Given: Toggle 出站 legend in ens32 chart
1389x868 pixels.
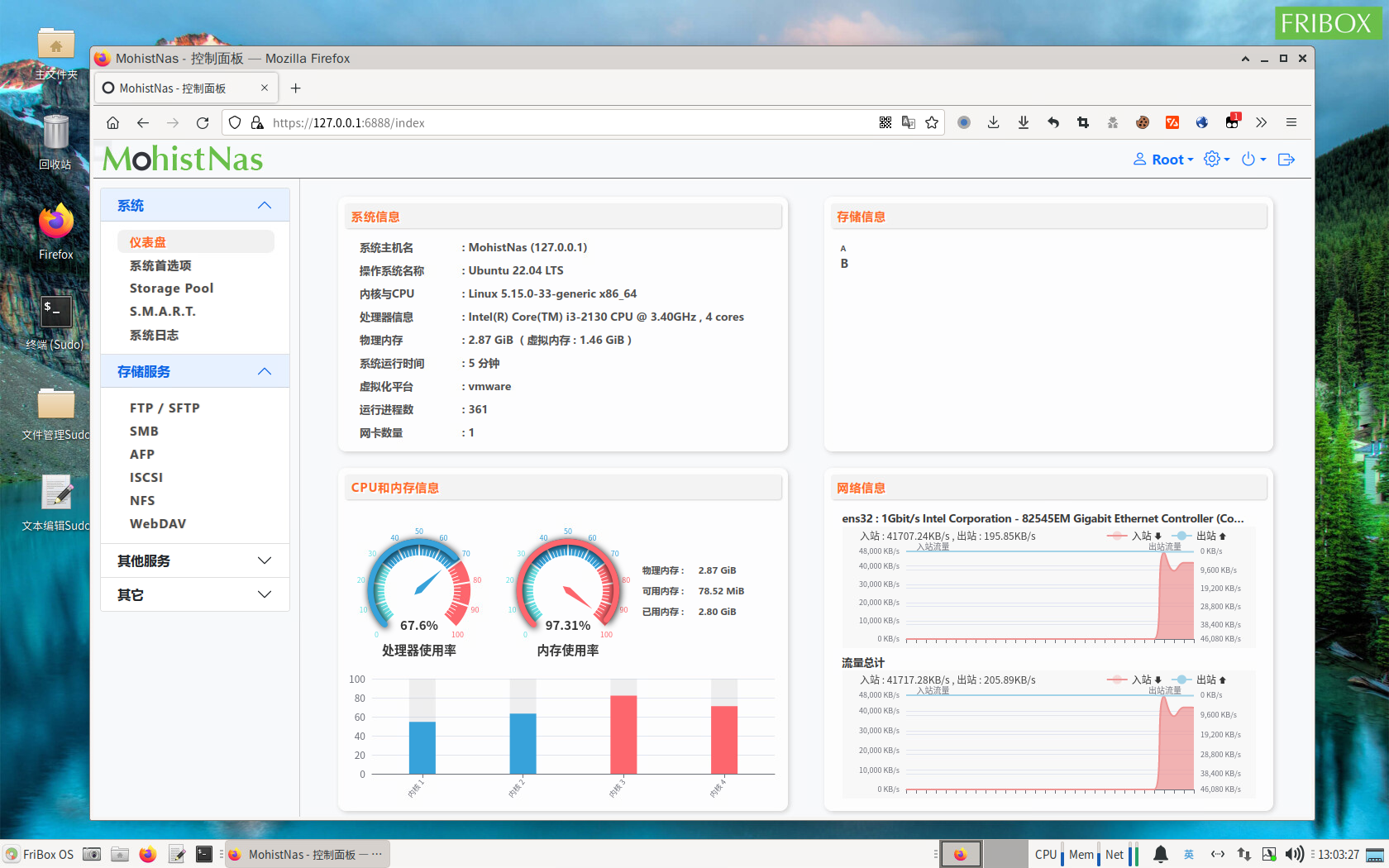Looking at the screenshot, I should pyautogui.click(x=1199, y=536).
